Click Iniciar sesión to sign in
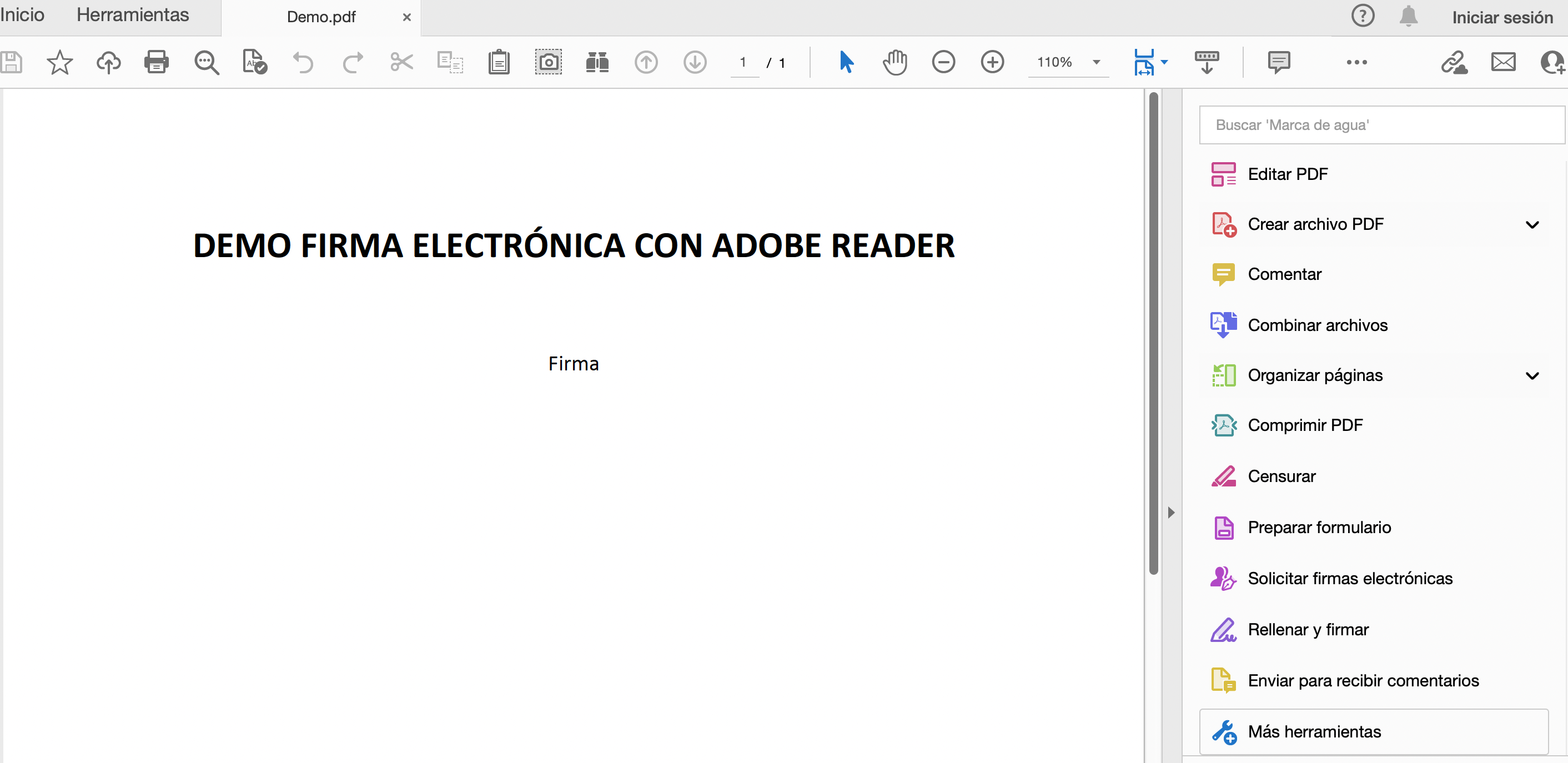Viewport: 1568px width, 763px height. (x=1503, y=17)
